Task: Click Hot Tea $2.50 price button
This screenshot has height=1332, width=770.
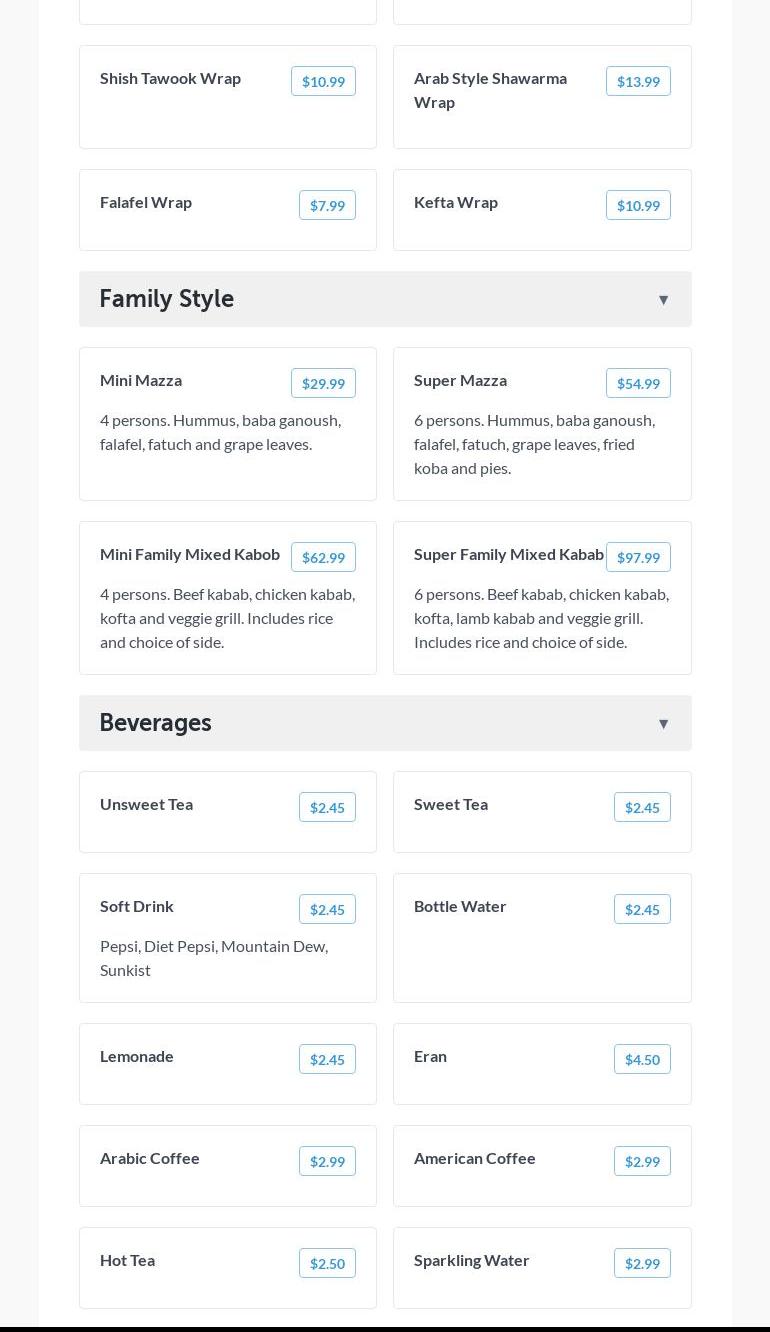Action: (327, 1264)
